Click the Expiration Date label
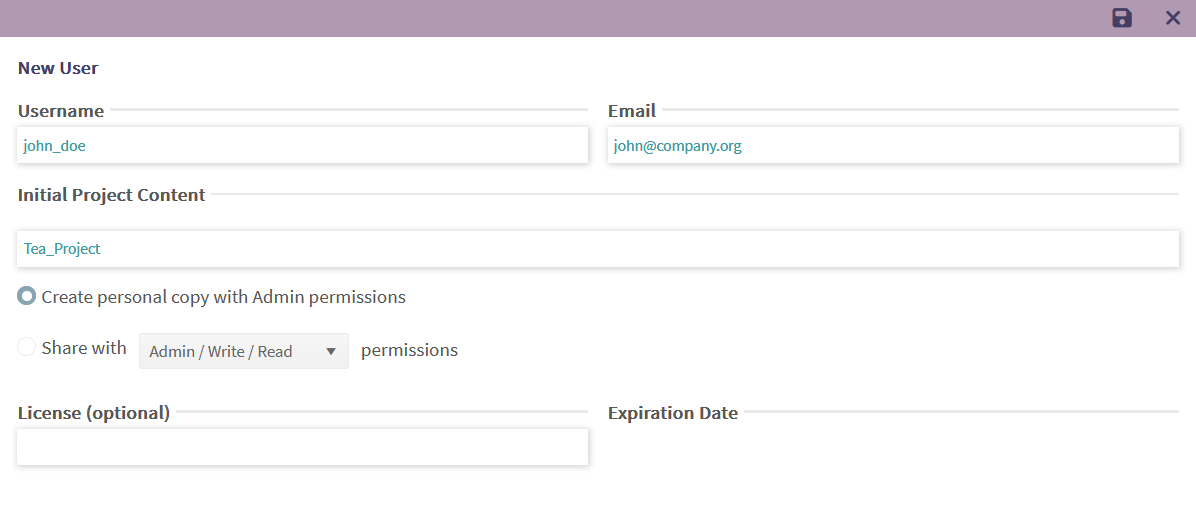Screen dimensions: 1196x508 [x=673, y=413]
